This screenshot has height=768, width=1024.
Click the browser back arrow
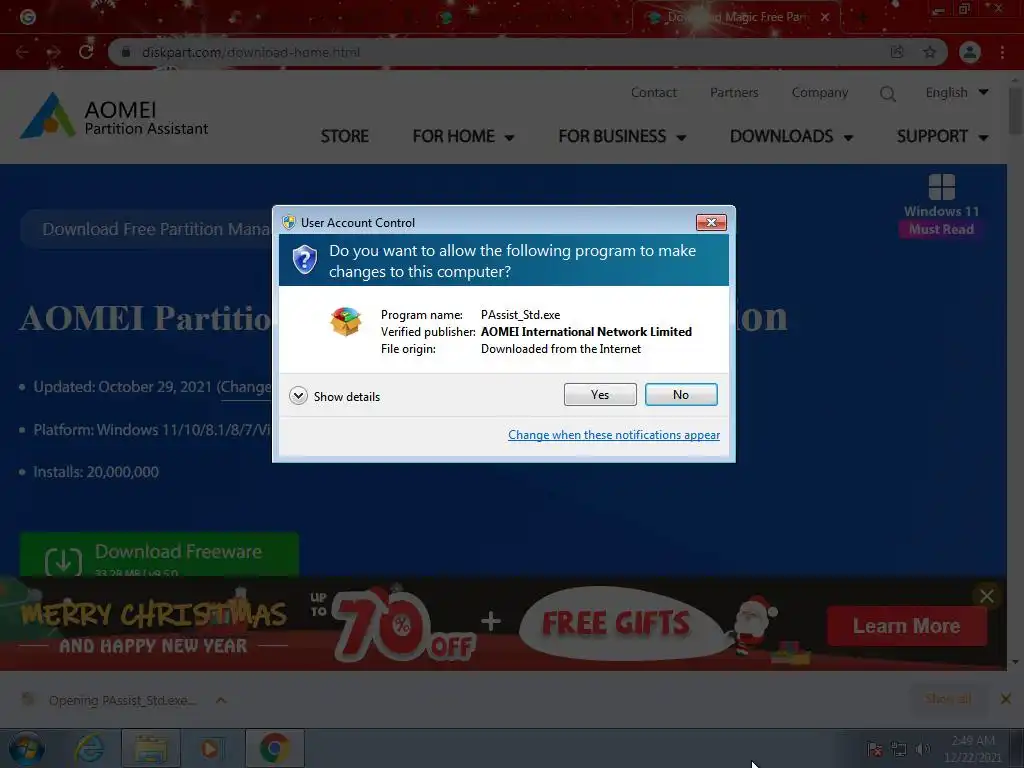pos(22,52)
